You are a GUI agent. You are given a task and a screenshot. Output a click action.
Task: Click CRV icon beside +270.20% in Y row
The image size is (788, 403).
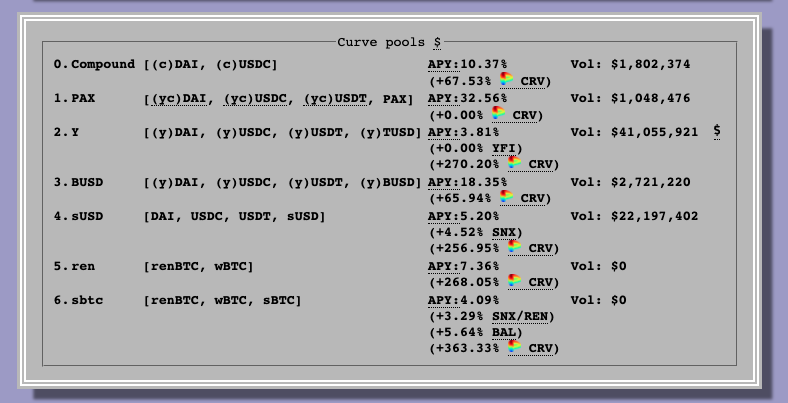[515, 163]
